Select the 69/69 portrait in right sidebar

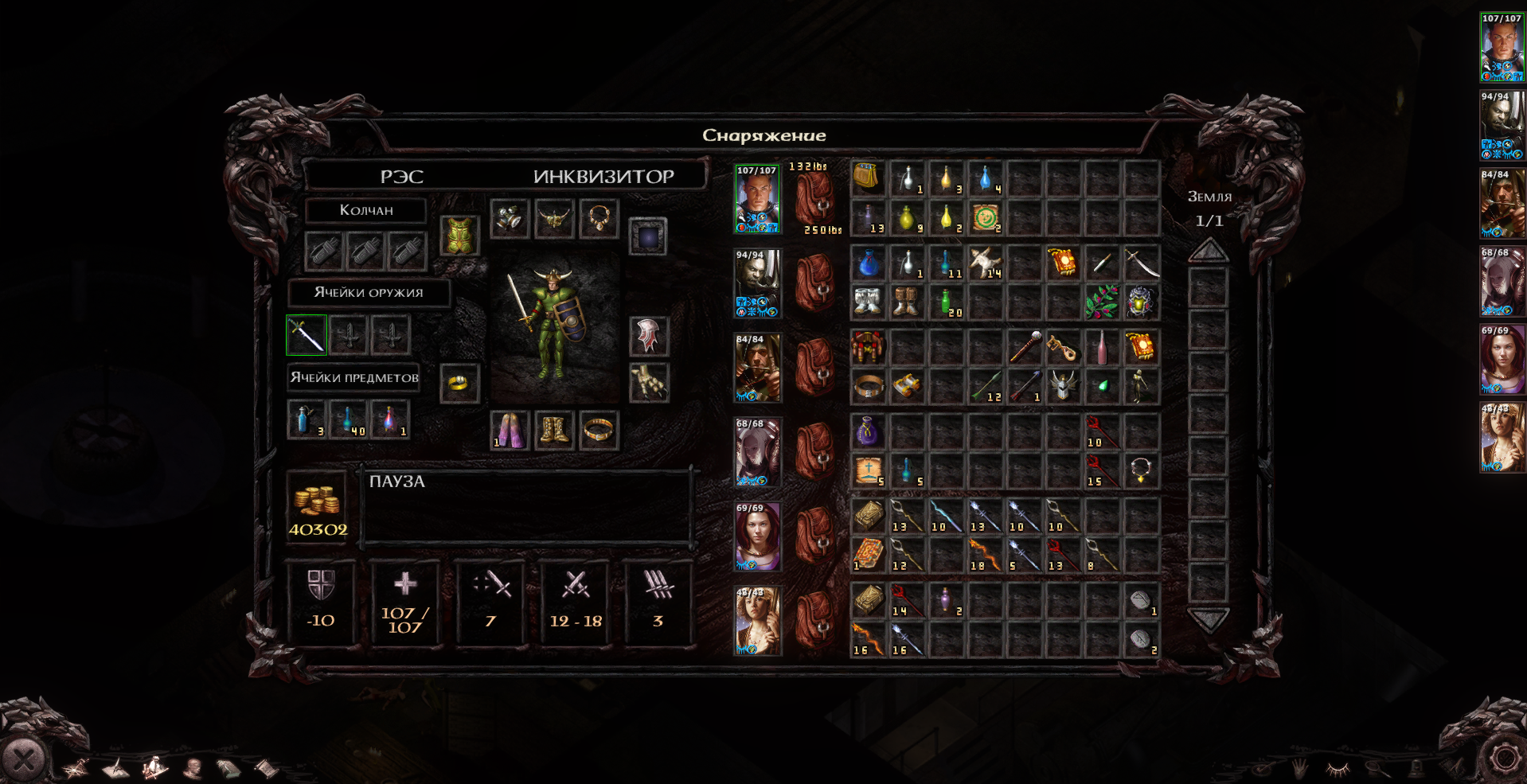point(1502,359)
